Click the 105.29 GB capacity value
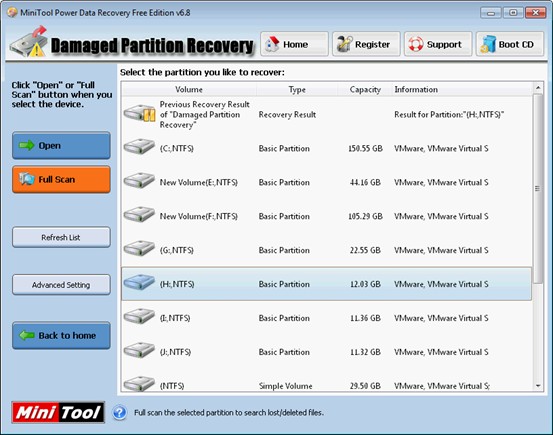 pos(365,216)
